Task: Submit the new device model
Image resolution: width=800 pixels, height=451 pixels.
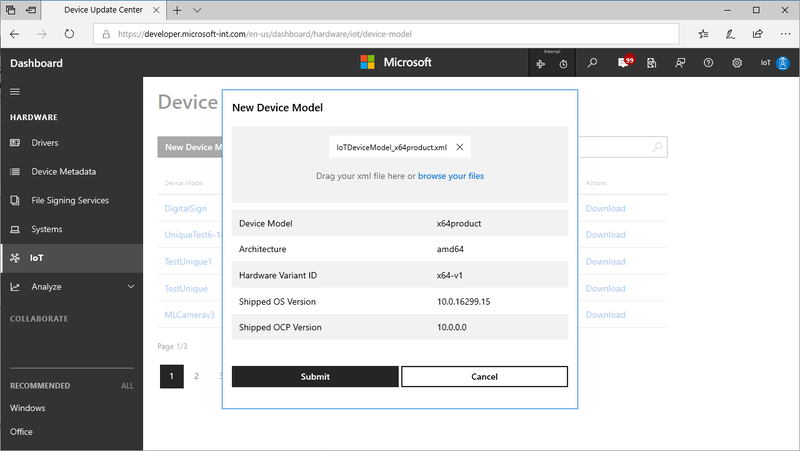Action: (x=315, y=377)
